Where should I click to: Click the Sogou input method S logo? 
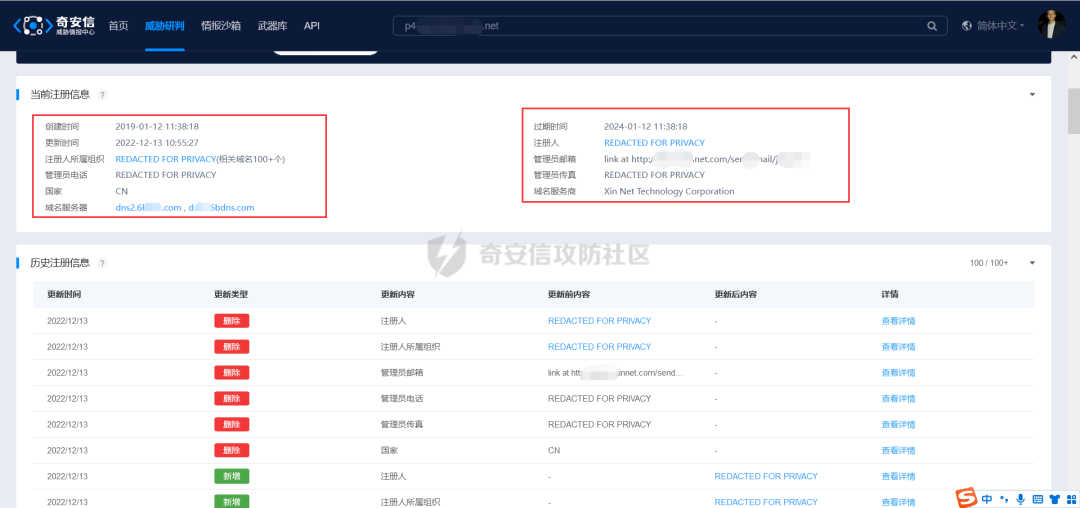click(x=967, y=498)
